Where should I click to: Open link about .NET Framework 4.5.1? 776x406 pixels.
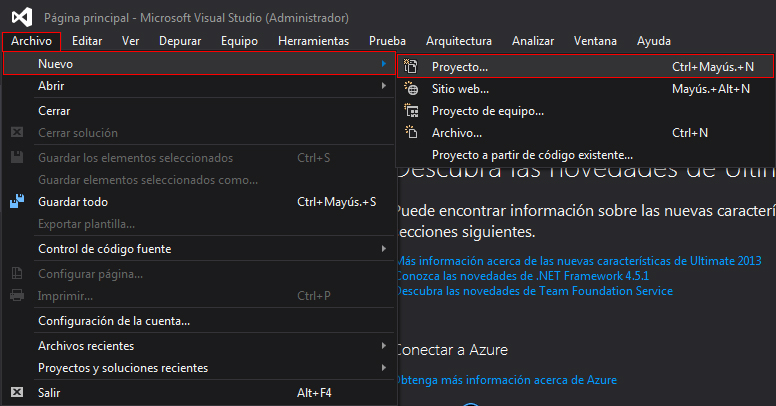click(523, 276)
